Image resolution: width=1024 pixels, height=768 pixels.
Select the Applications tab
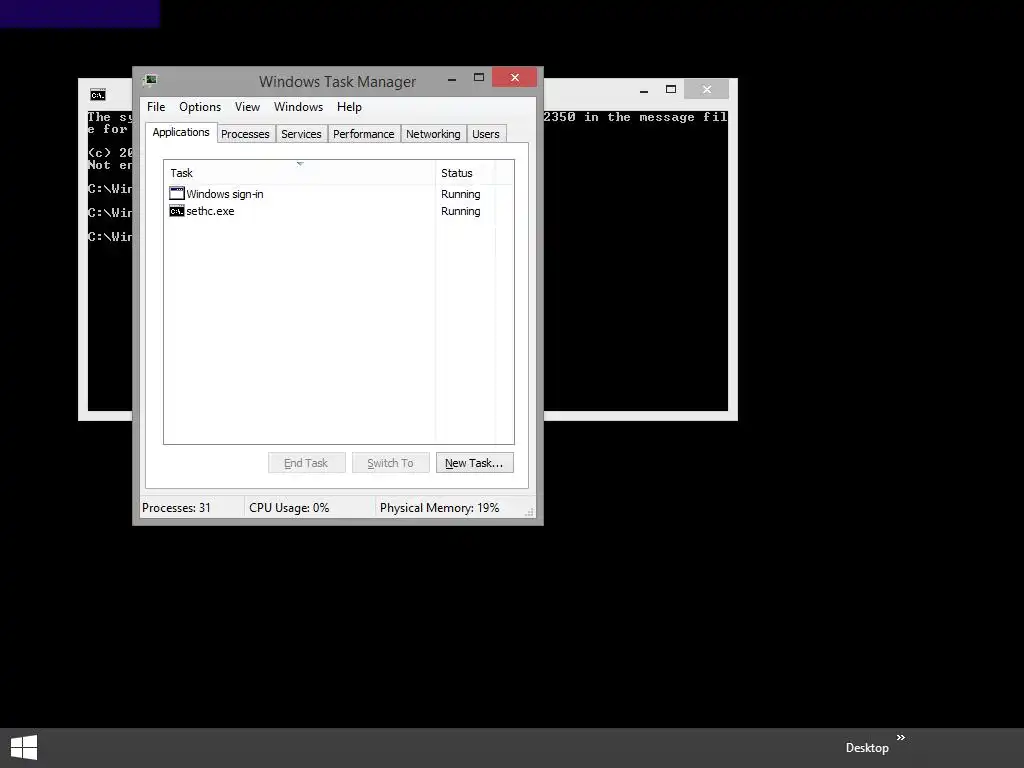tap(181, 133)
